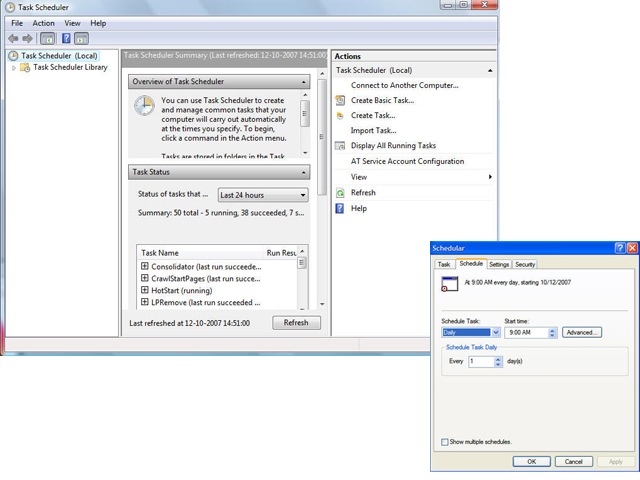The height and width of the screenshot is (480, 640).
Task: Click the blue Help icon in Actions pane
Action: pyautogui.click(x=340, y=208)
